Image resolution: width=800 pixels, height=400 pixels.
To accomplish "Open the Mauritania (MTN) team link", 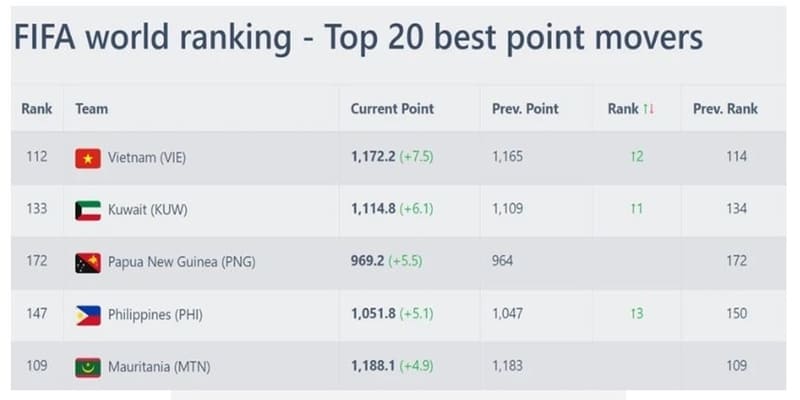I will pos(159,367).
